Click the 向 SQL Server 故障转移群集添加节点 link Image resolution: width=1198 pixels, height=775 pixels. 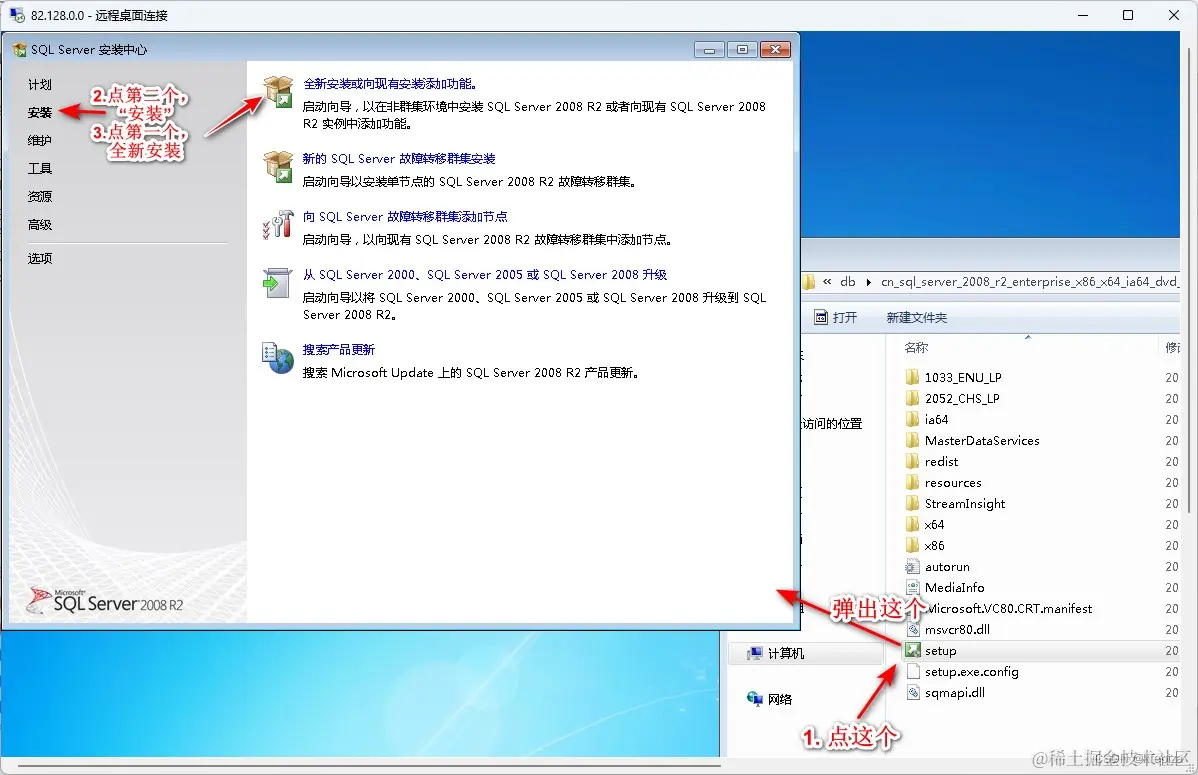point(405,216)
